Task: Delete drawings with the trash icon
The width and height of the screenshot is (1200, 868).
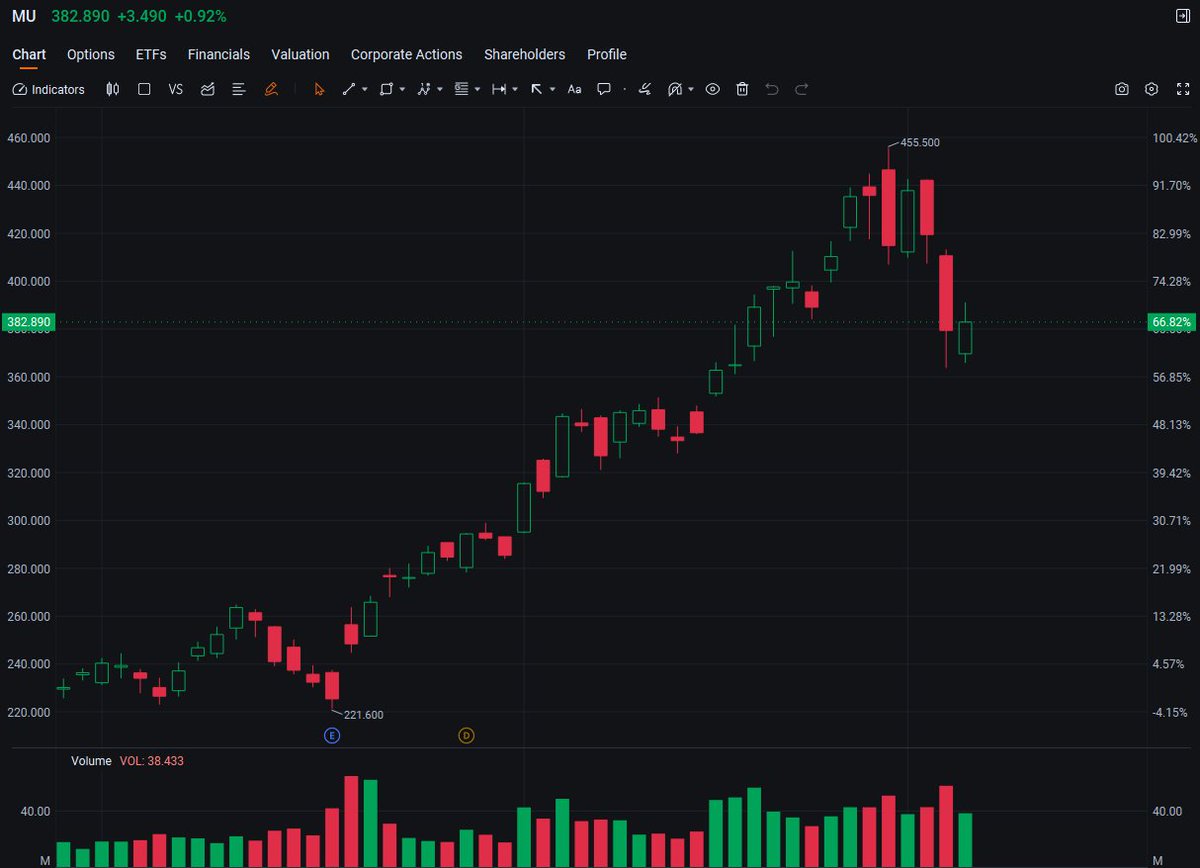Action: [x=742, y=89]
